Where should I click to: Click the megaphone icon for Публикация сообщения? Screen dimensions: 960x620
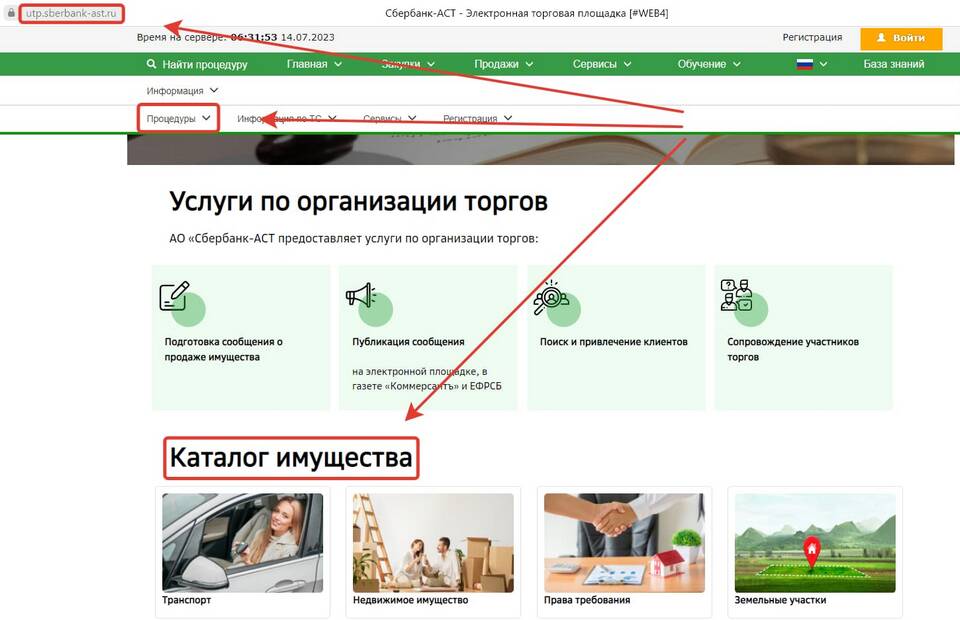(x=361, y=295)
